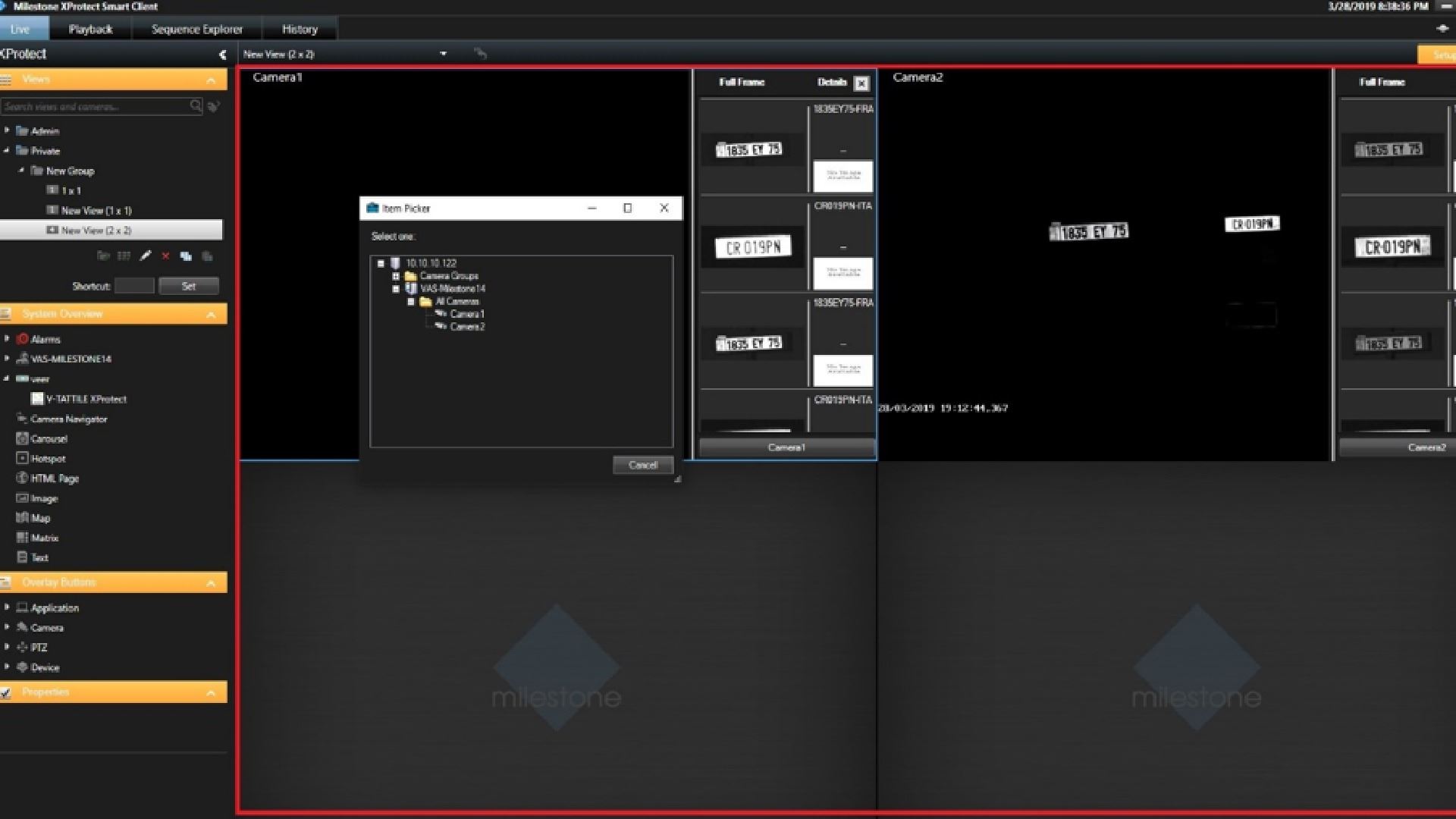1456x819 pixels.
Task: Open the Sequence Explorer tab
Action: [x=197, y=29]
